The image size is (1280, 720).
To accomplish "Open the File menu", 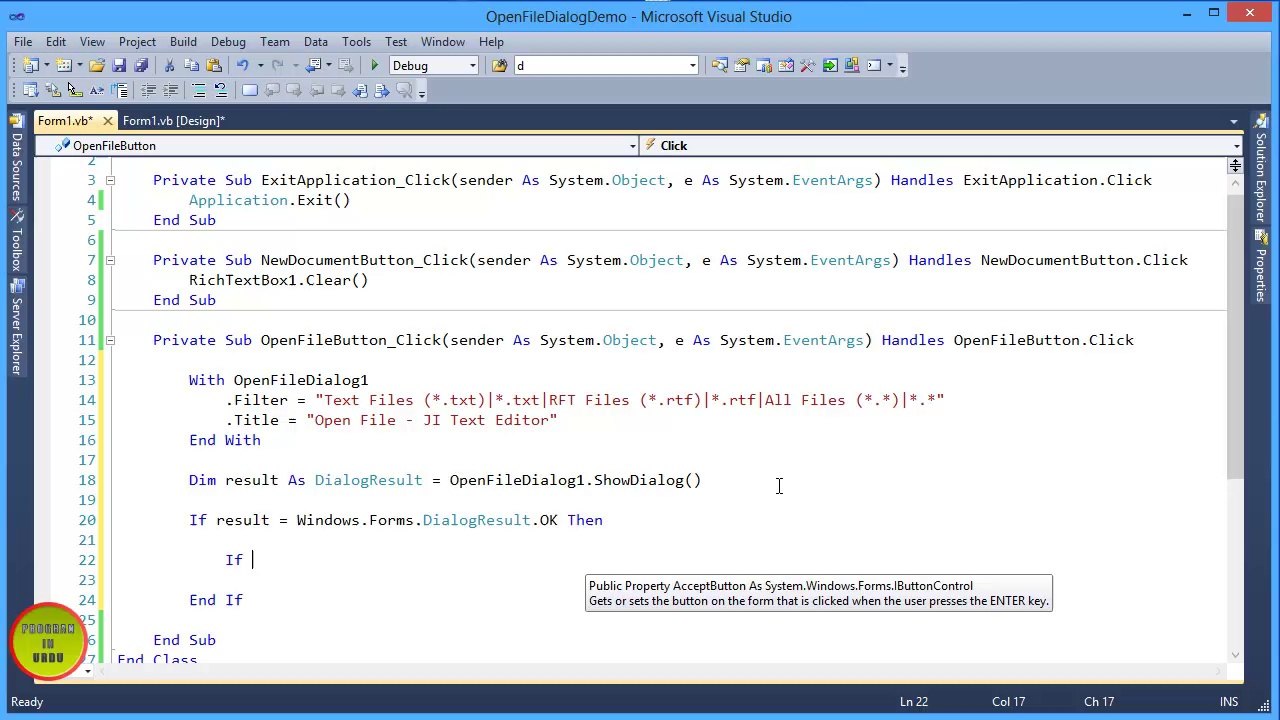I will click(22, 42).
